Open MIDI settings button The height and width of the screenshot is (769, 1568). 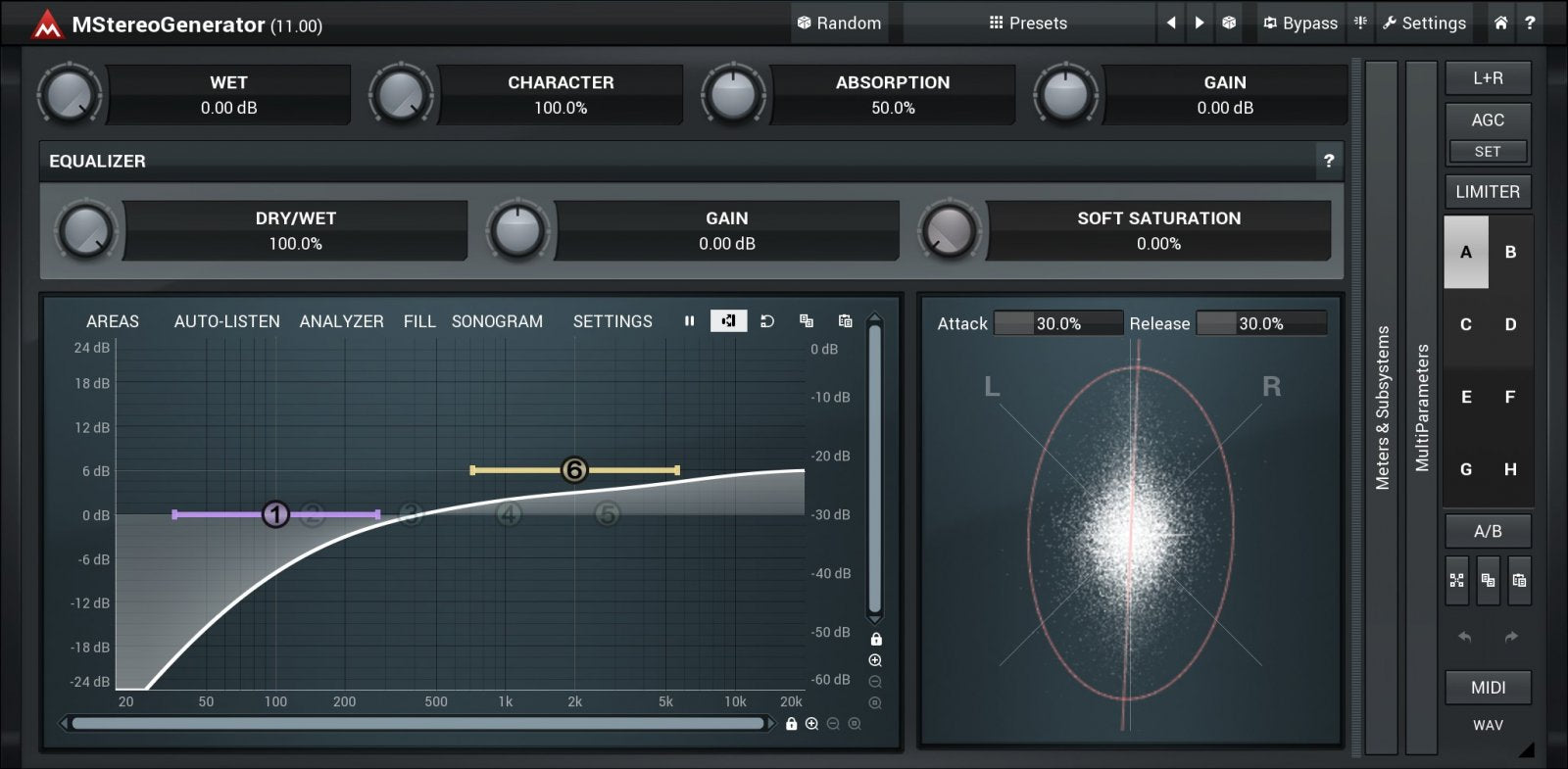pos(1488,688)
